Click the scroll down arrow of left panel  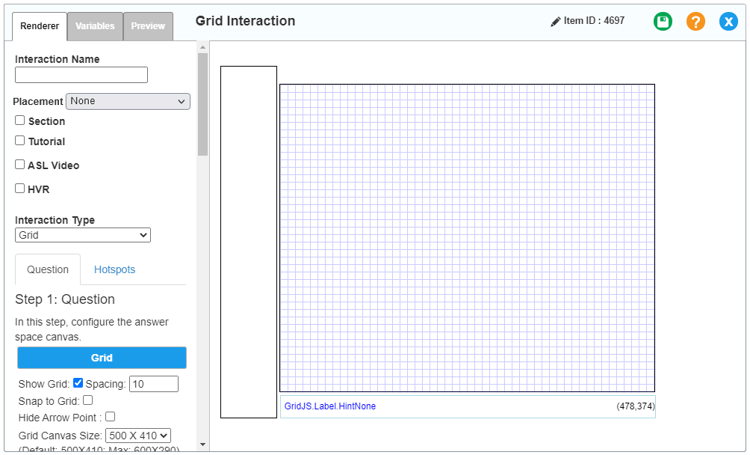(203, 444)
